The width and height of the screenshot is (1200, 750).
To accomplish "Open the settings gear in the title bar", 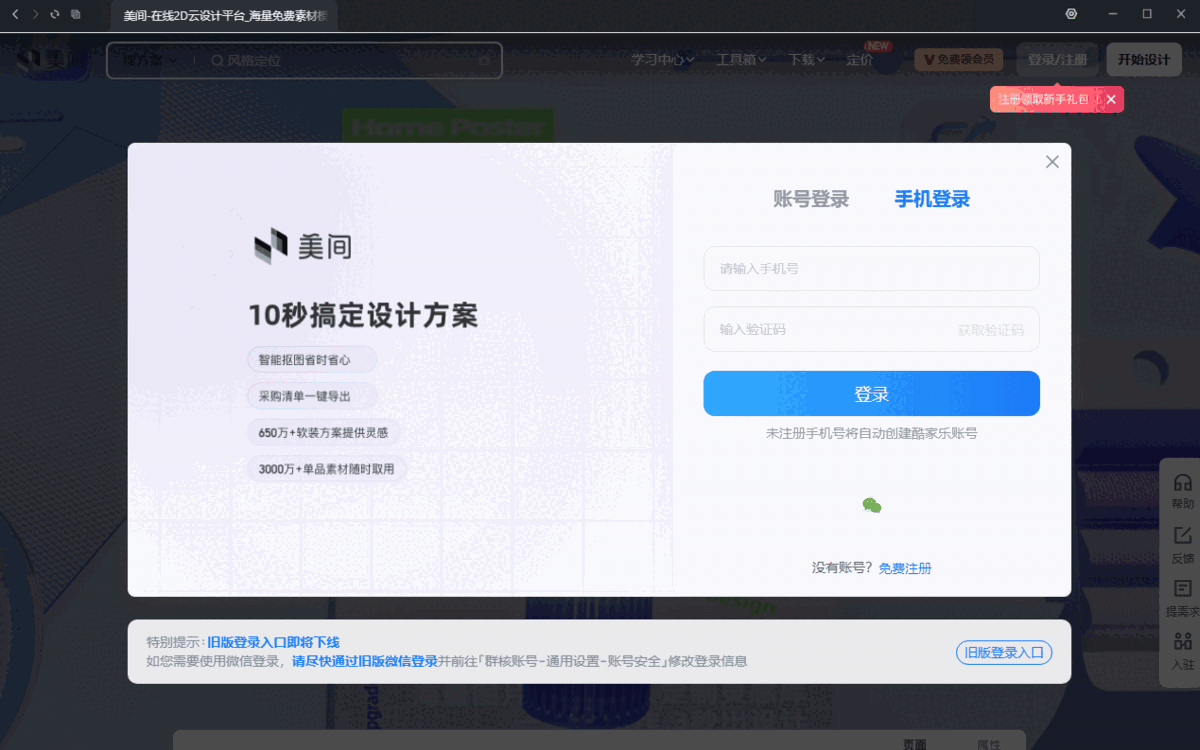I will tap(1071, 13).
